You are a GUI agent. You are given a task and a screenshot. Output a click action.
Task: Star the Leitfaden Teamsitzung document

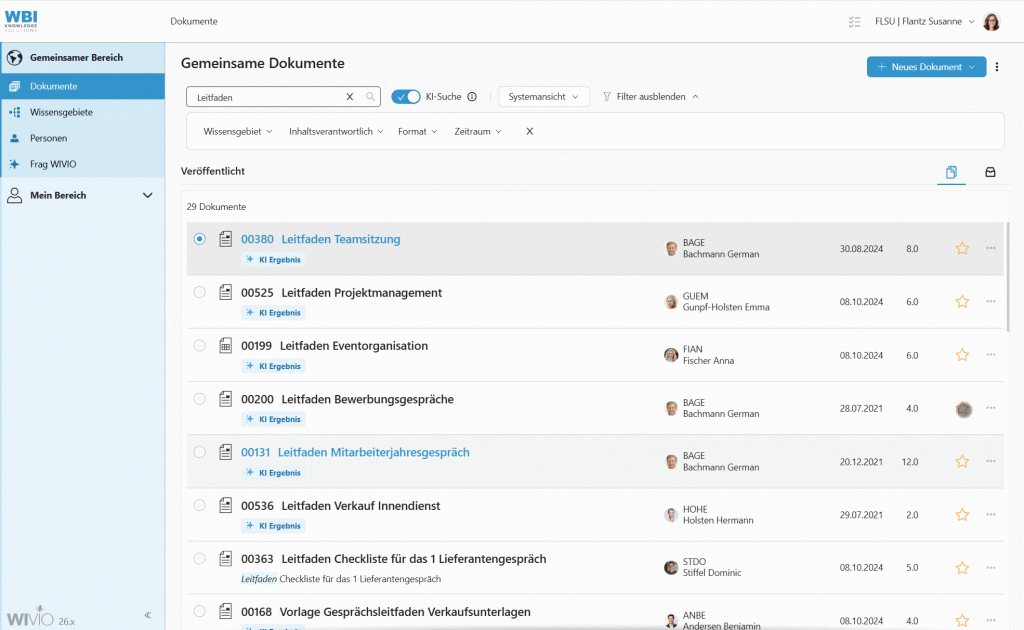tap(962, 248)
